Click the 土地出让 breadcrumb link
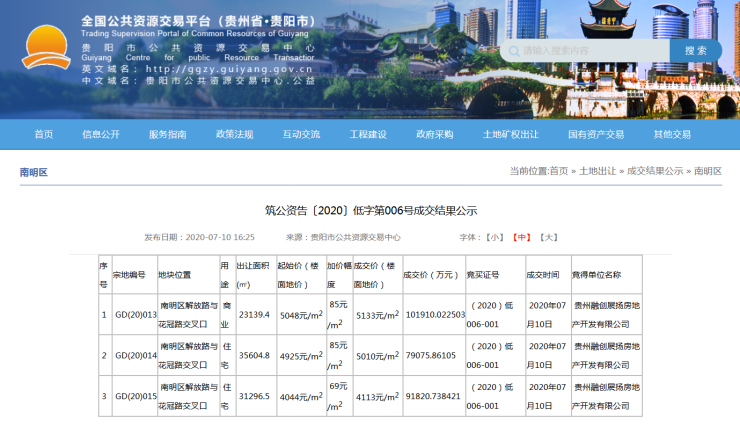 pos(598,172)
